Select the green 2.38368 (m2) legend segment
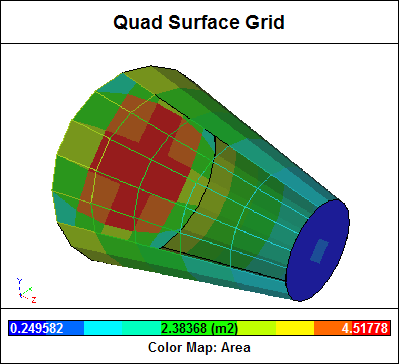Image resolution: width=399 pixels, height=364 pixels. pyautogui.click(x=199, y=328)
